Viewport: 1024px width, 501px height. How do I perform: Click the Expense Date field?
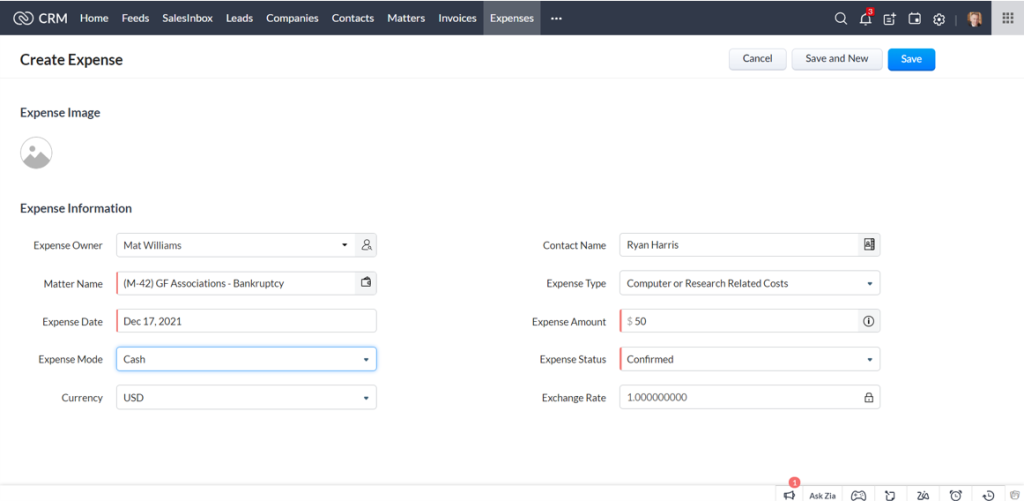coord(246,321)
